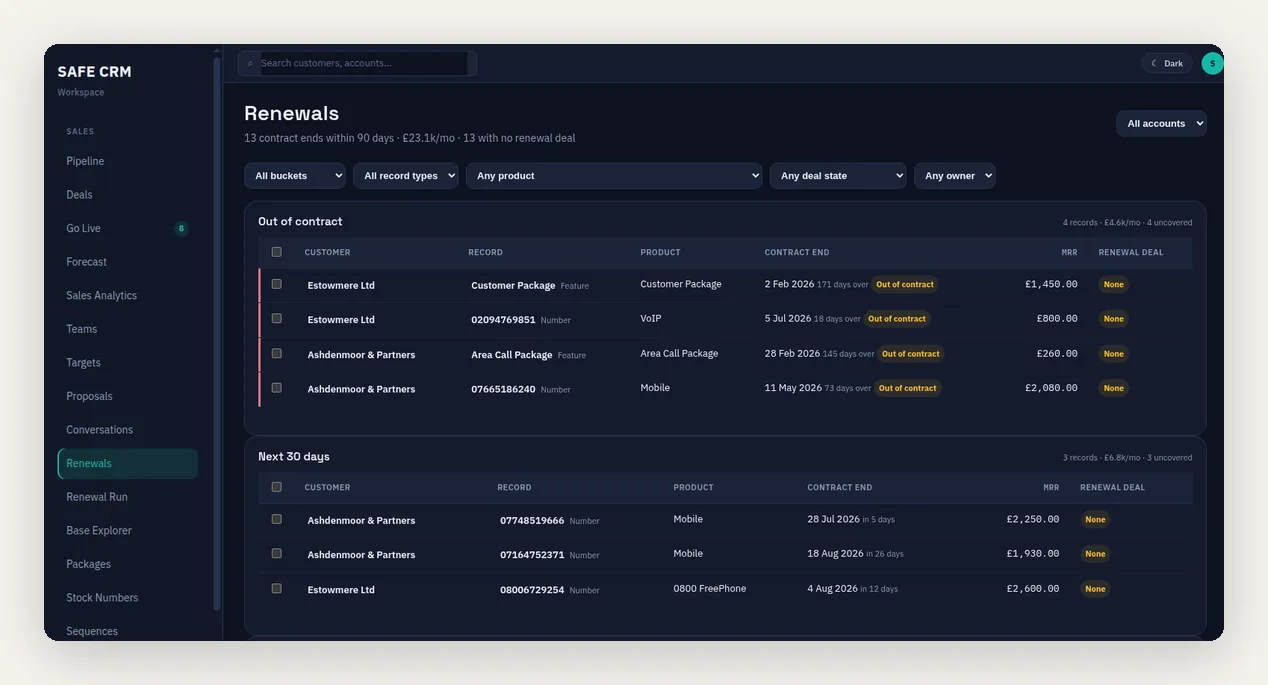
Task: Open Sequences in the sidebar
Action: click(128, 631)
